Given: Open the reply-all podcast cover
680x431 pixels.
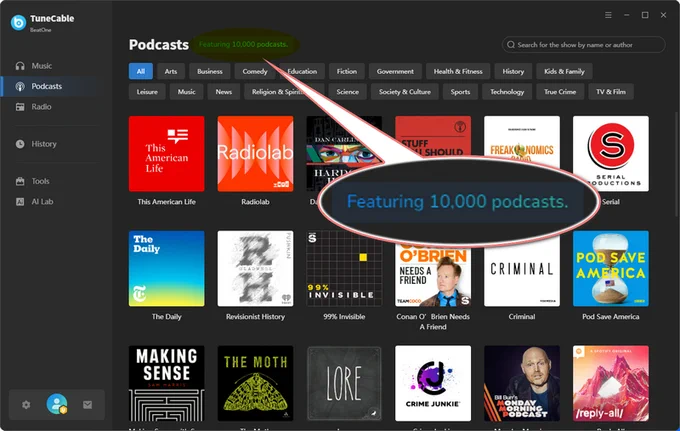Looking at the screenshot, I should coord(611,383).
